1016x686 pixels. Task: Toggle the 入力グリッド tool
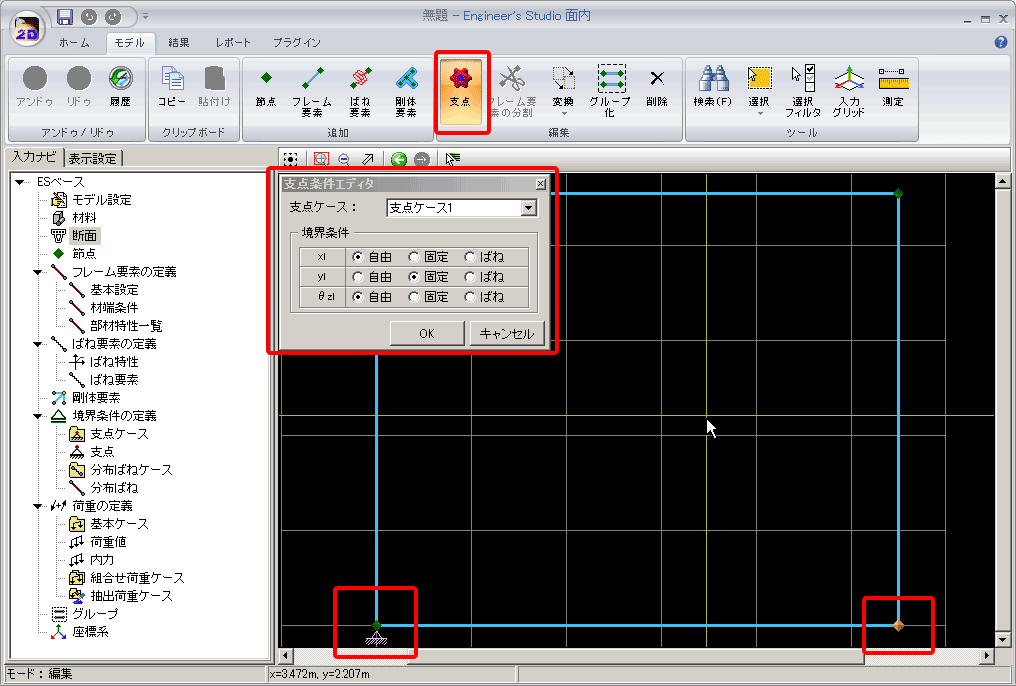tap(849, 91)
